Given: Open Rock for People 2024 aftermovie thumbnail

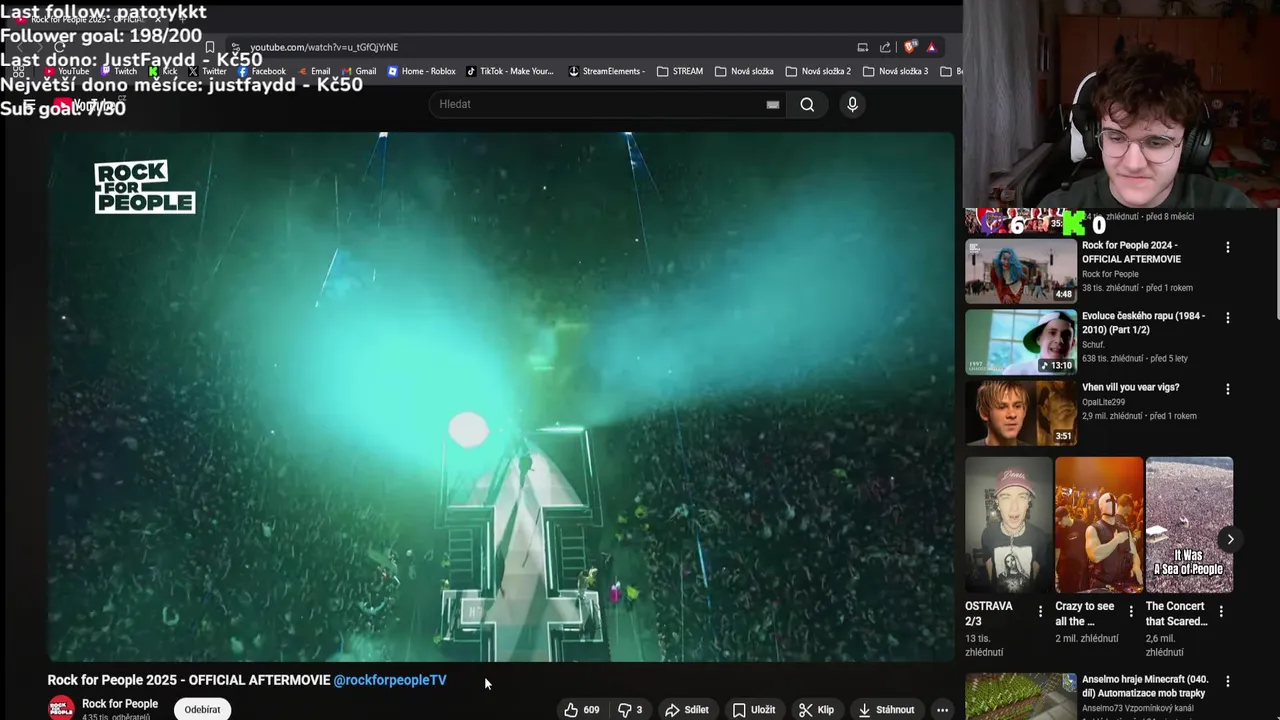Looking at the screenshot, I should pyautogui.click(x=1021, y=271).
